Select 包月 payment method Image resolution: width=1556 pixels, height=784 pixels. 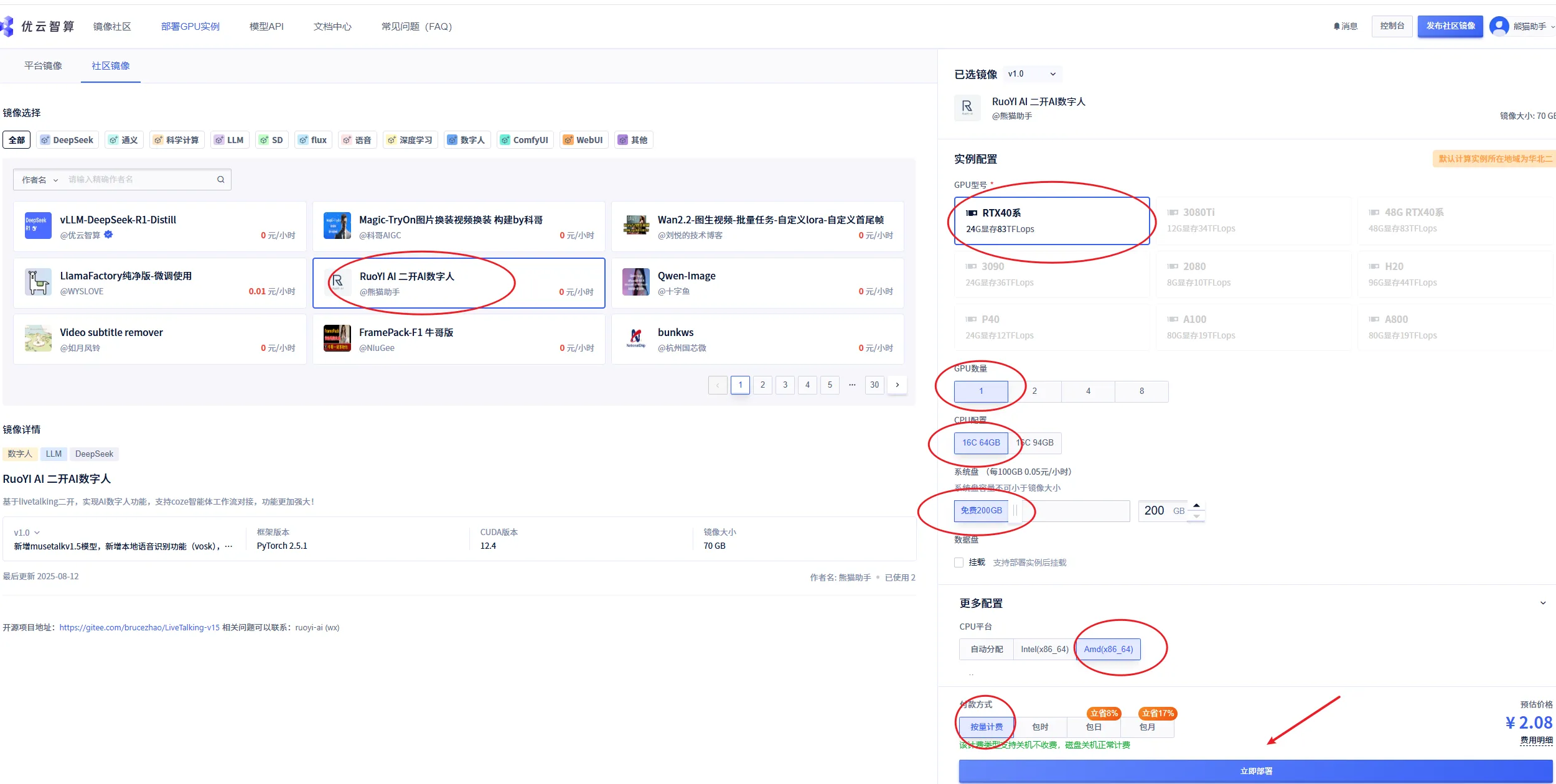[x=1147, y=727]
